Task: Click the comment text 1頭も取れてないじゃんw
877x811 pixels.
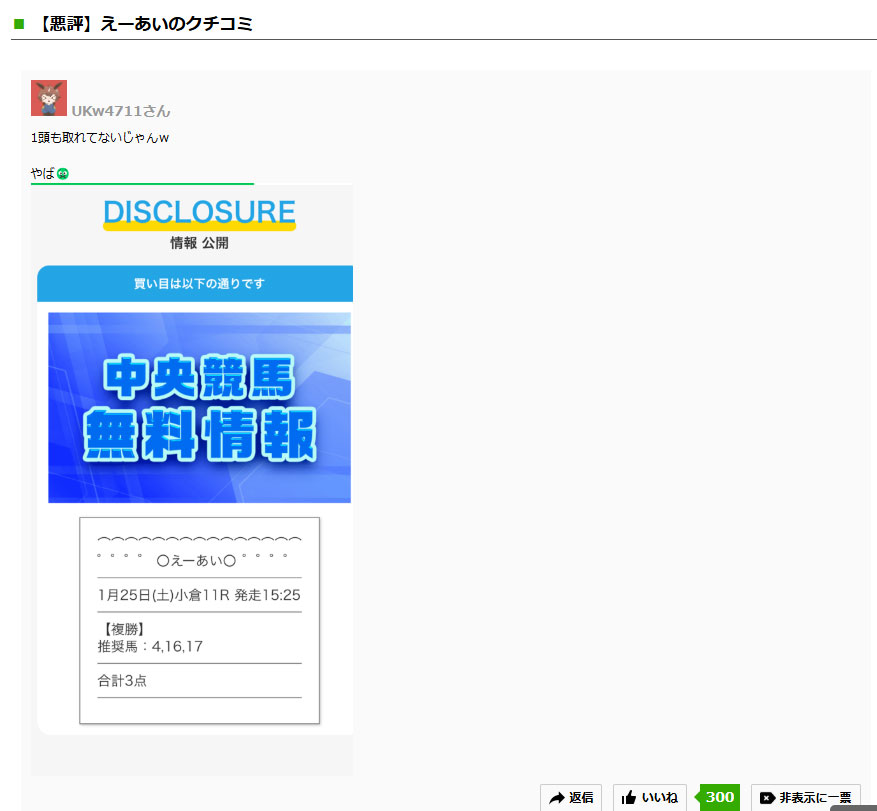Action: coord(100,137)
